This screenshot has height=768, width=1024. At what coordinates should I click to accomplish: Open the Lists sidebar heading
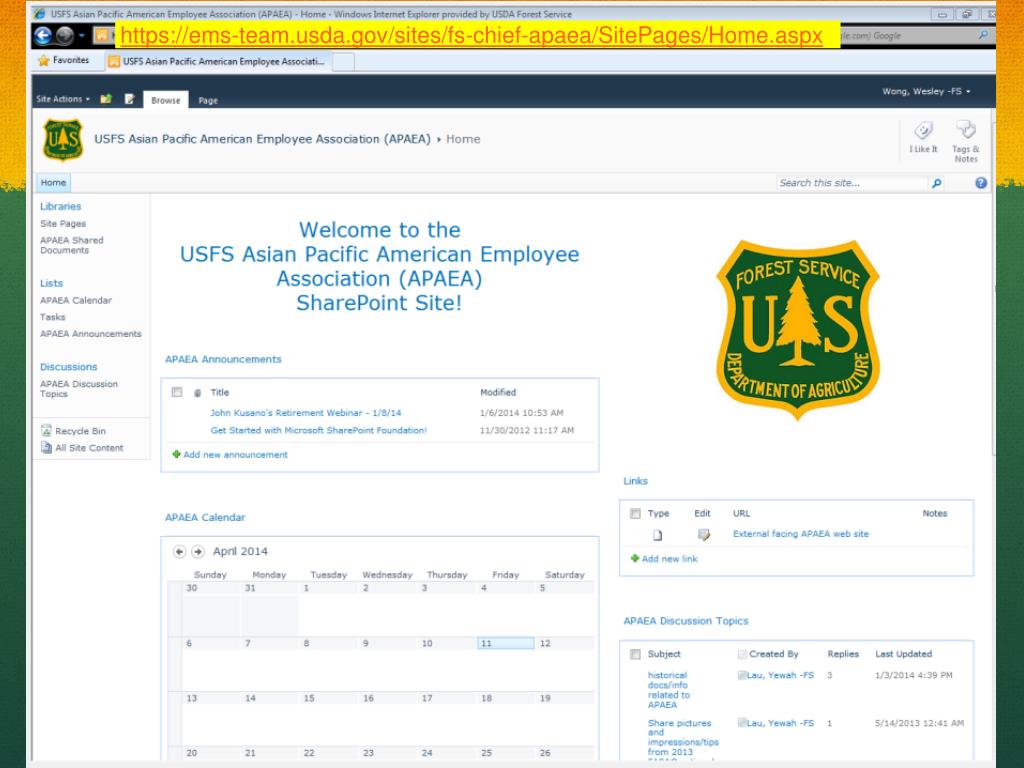(52, 283)
